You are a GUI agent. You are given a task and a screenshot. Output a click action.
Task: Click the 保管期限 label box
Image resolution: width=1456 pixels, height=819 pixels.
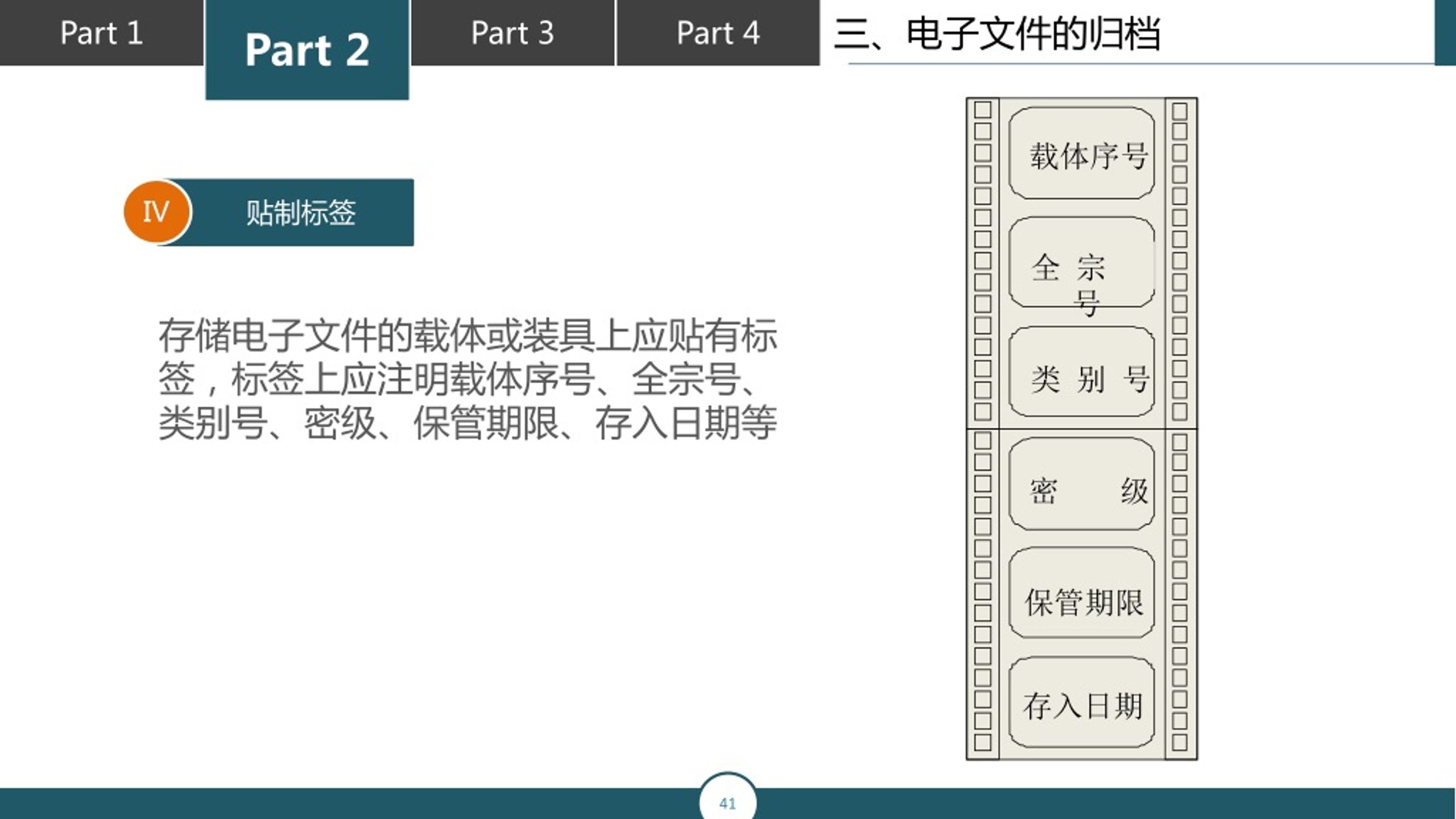point(1081,593)
